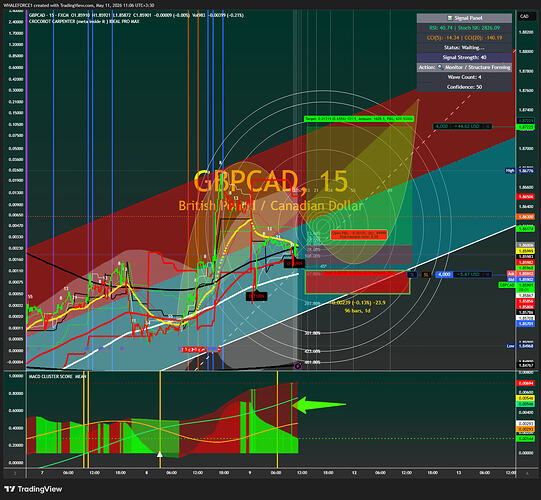Click the red Open P&L label
Viewport: 541px width, 500px height.
[359, 235]
